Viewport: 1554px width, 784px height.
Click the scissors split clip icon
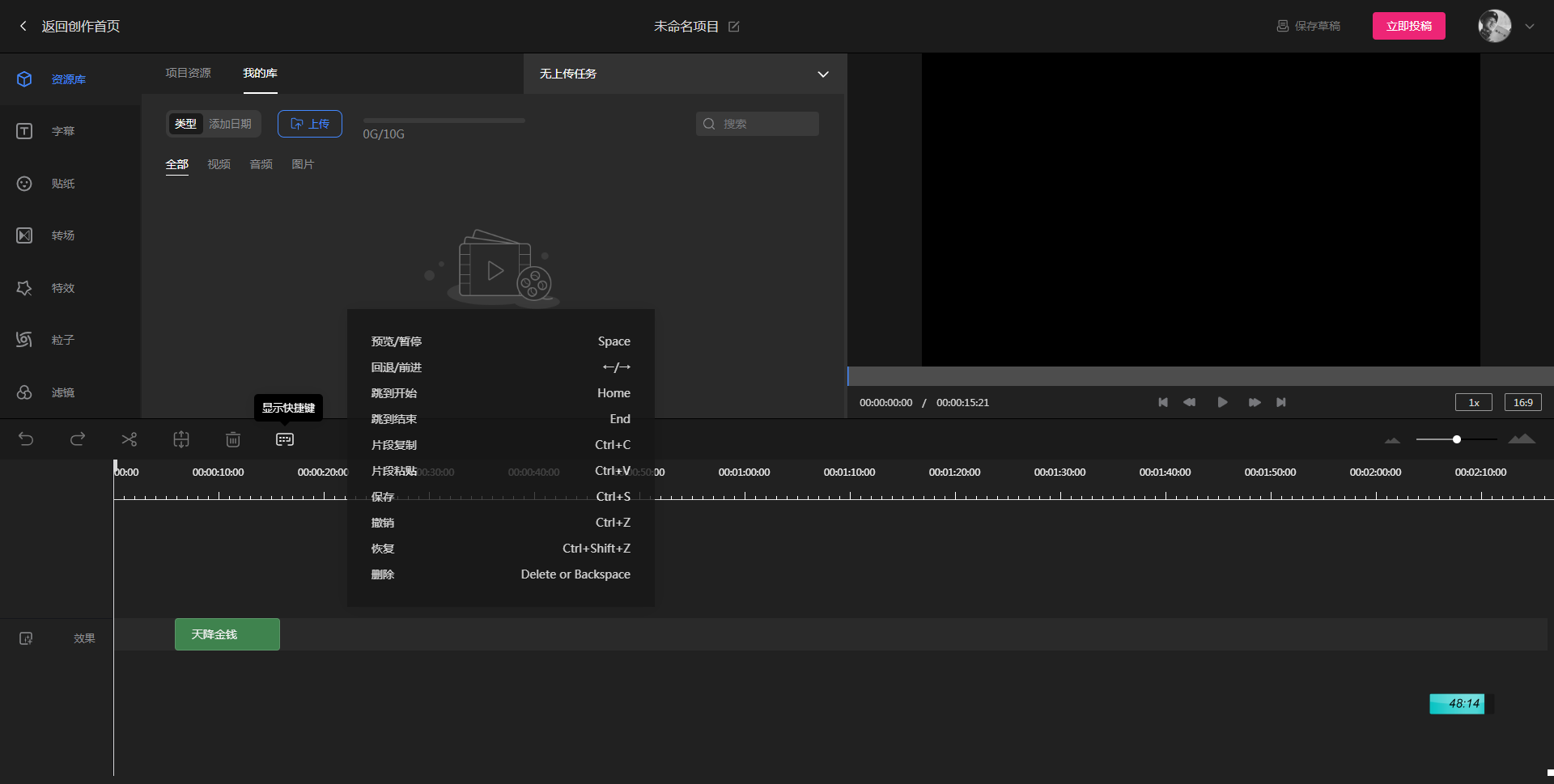[x=129, y=439]
